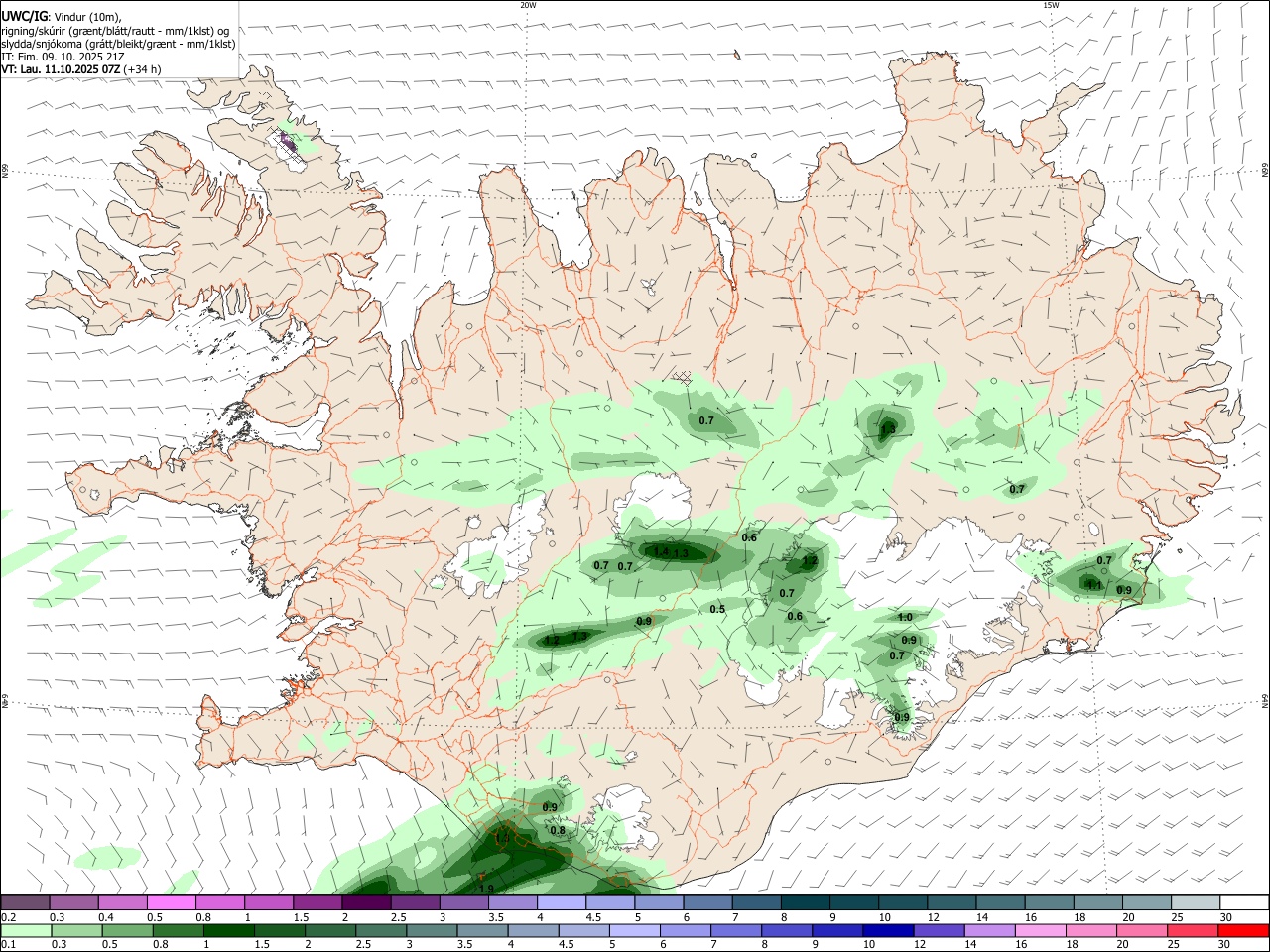Click the 1.4 precipitation value in central Iceland

coord(661,551)
